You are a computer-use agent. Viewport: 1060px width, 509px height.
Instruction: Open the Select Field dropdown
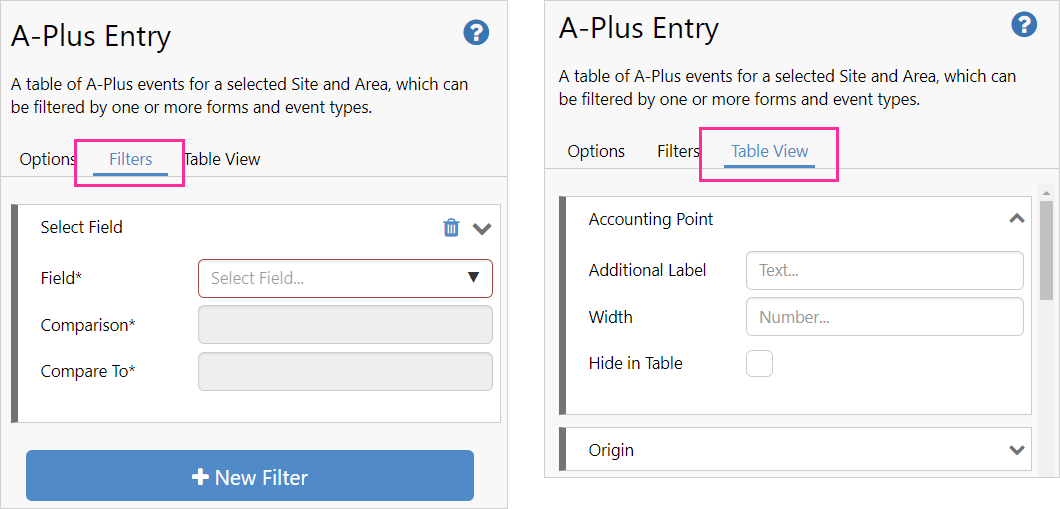click(x=345, y=278)
